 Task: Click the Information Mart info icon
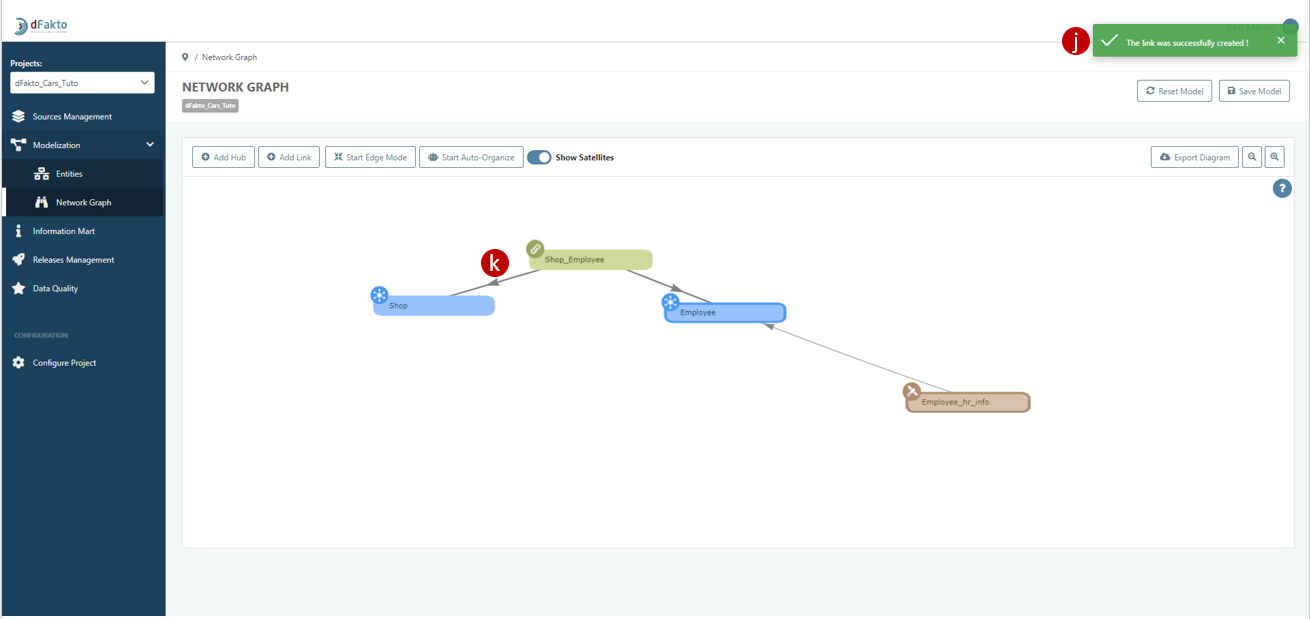tap(18, 231)
